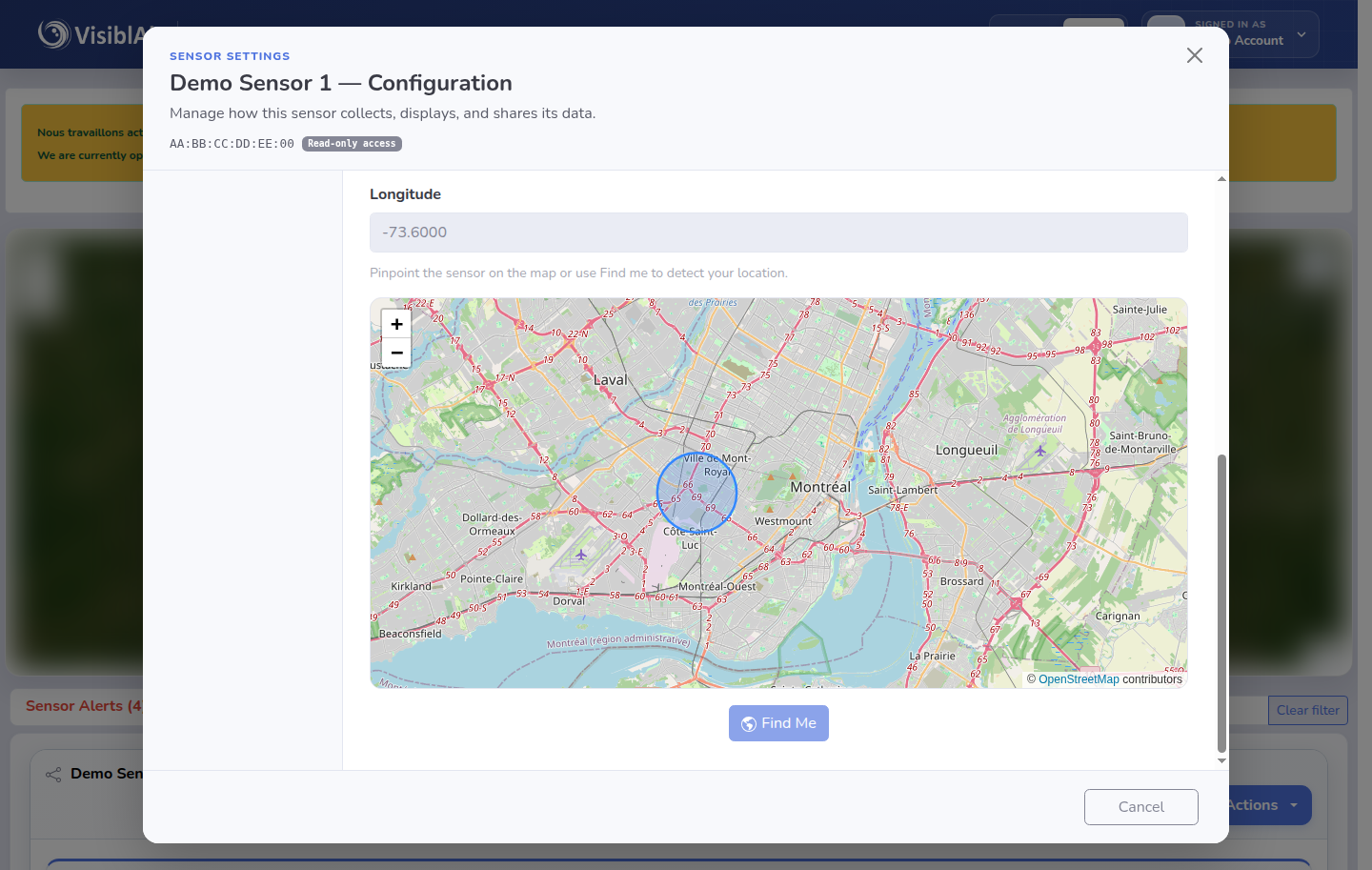Click the blue location circle on map
This screenshot has width=1372, height=870.
click(696, 493)
